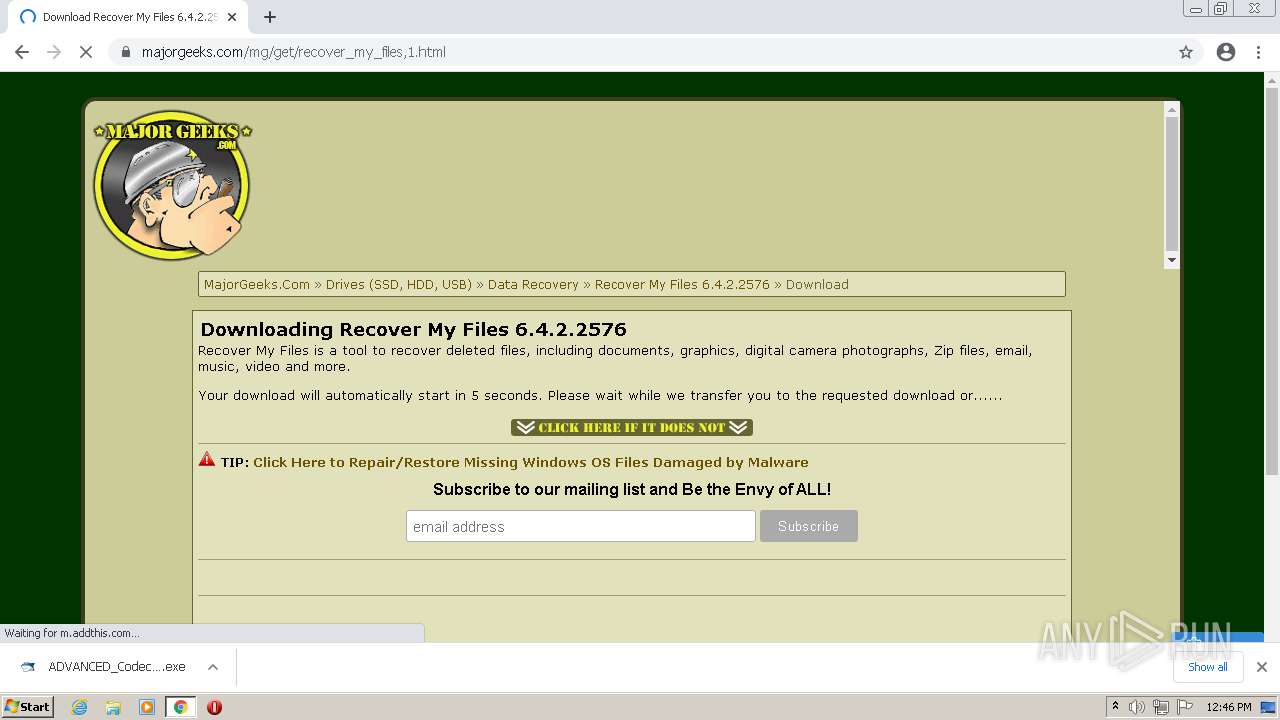The height and width of the screenshot is (720, 1280).
Task: View site info via the padlock icon
Action: click(126, 52)
